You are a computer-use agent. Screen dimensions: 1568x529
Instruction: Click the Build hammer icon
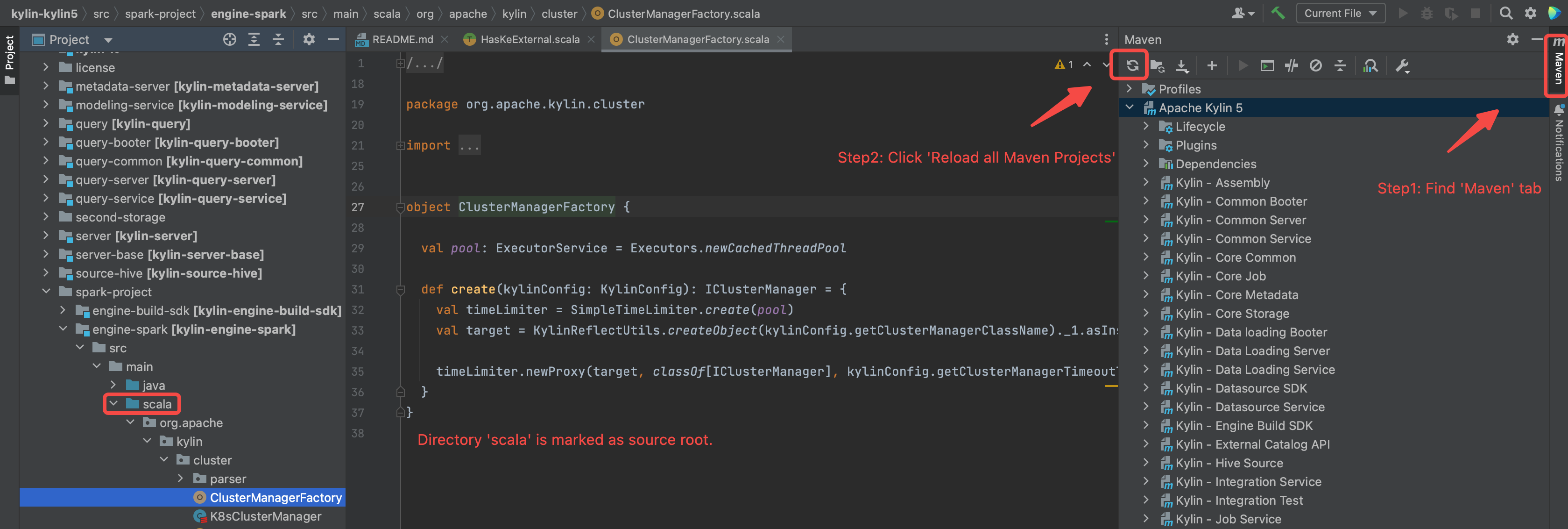pyautogui.click(x=1278, y=14)
